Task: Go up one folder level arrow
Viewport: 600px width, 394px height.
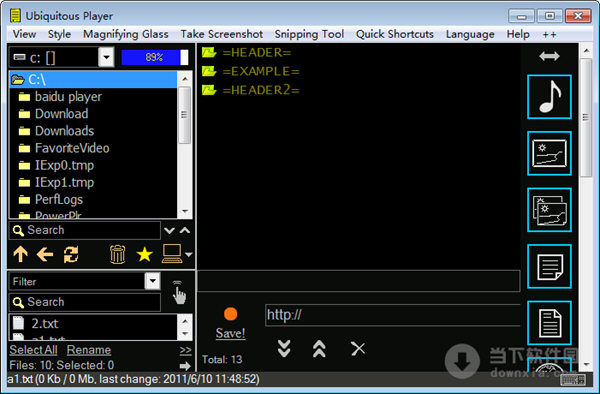Action: (20, 254)
